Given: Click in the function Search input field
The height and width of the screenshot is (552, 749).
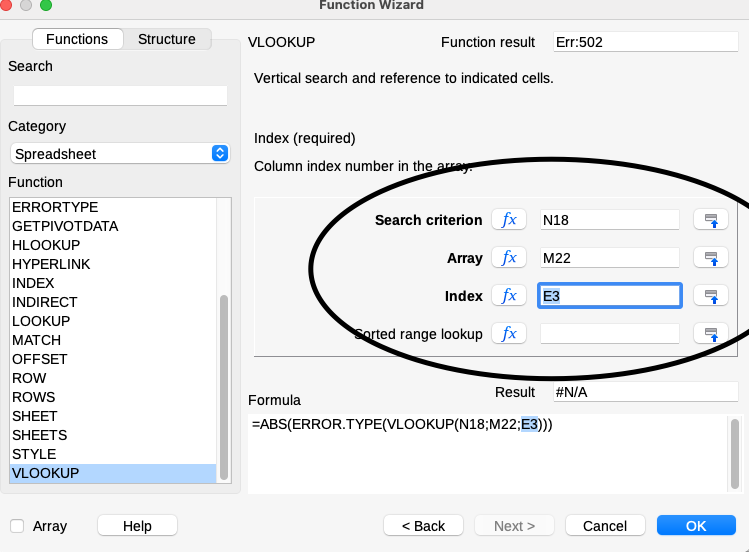Looking at the screenshot, I should [120, 96].
